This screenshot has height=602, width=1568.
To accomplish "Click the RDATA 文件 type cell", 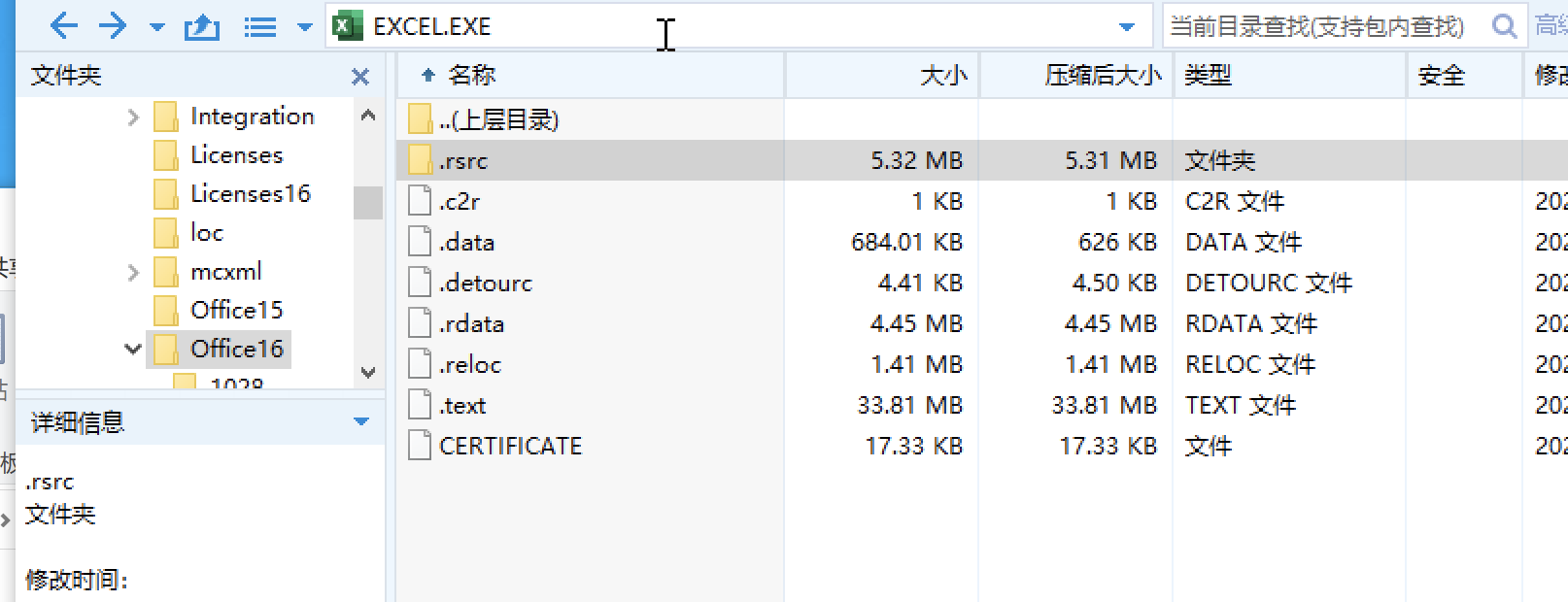I will coord(1251,324).
